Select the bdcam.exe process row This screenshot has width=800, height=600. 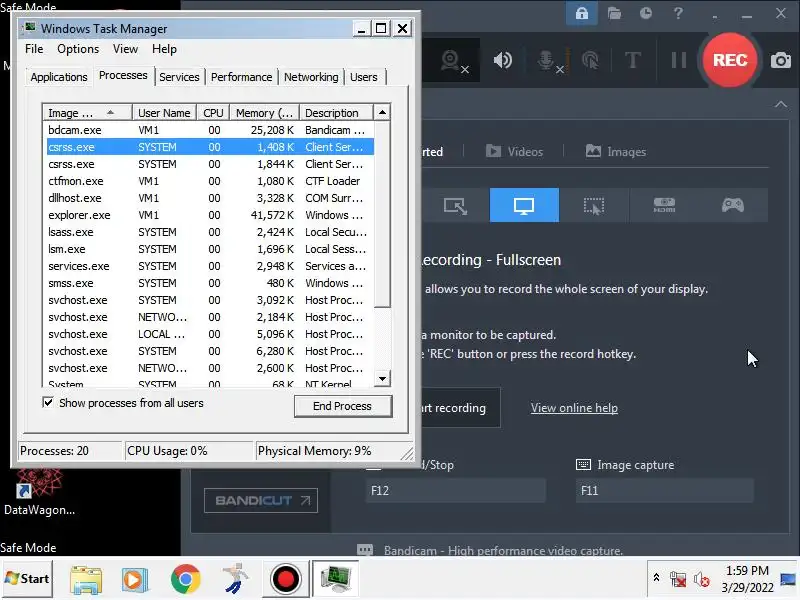tap(210, 130)
